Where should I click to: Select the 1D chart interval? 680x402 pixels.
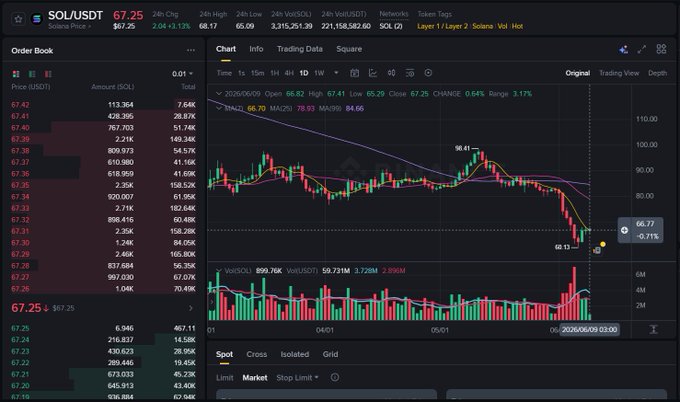(x=304, y=73)
